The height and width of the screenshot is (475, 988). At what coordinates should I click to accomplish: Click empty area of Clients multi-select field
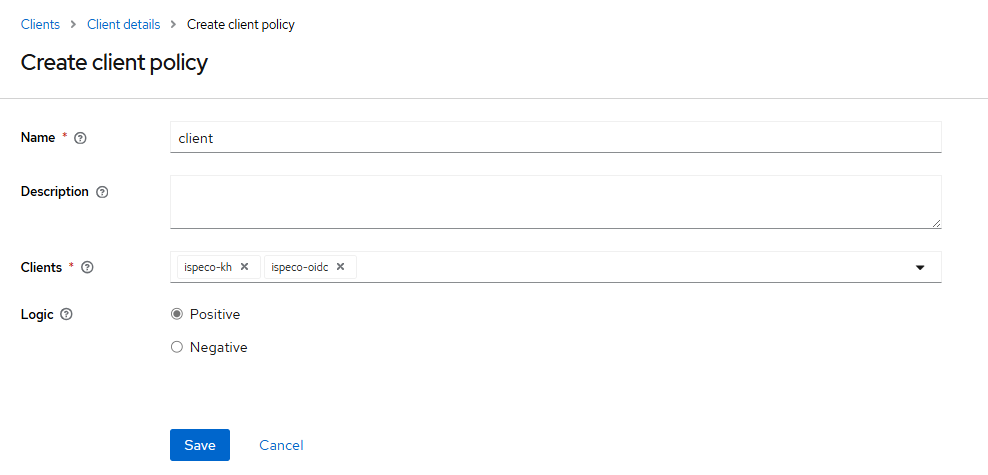click(x=632, y=267)
